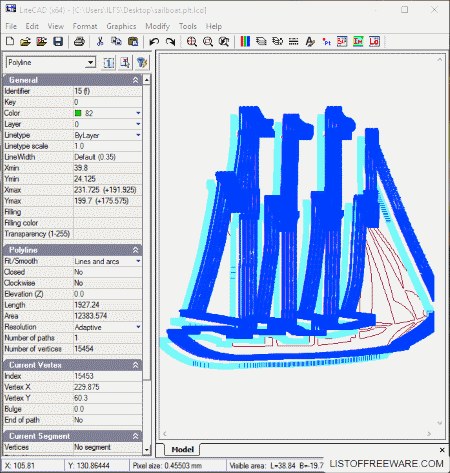The image size is (450, 473).
Task: Click the New file toolbar icon
Action: (x=10, y=42)
